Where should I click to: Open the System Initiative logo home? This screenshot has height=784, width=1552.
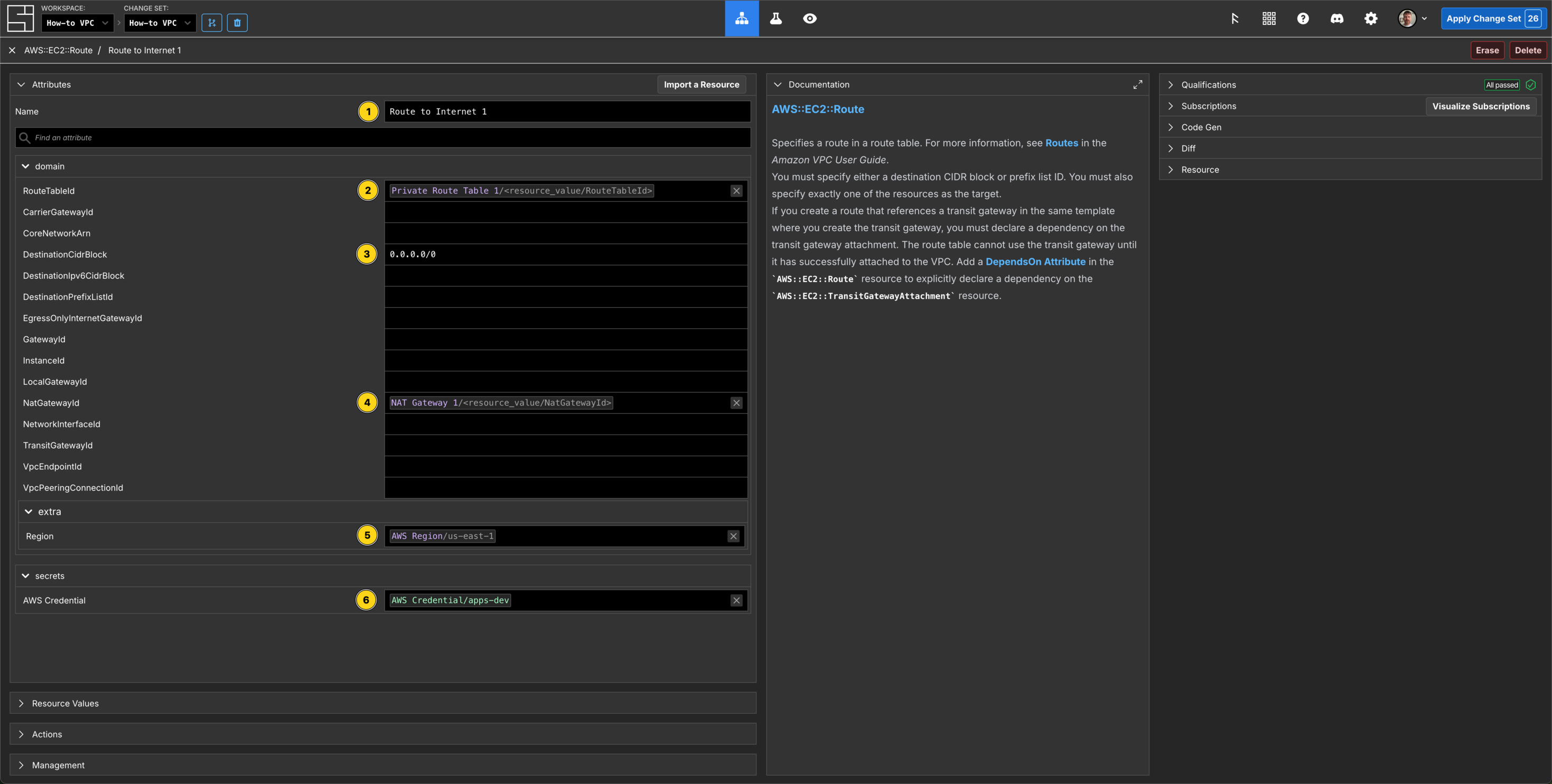pos(20,18)
